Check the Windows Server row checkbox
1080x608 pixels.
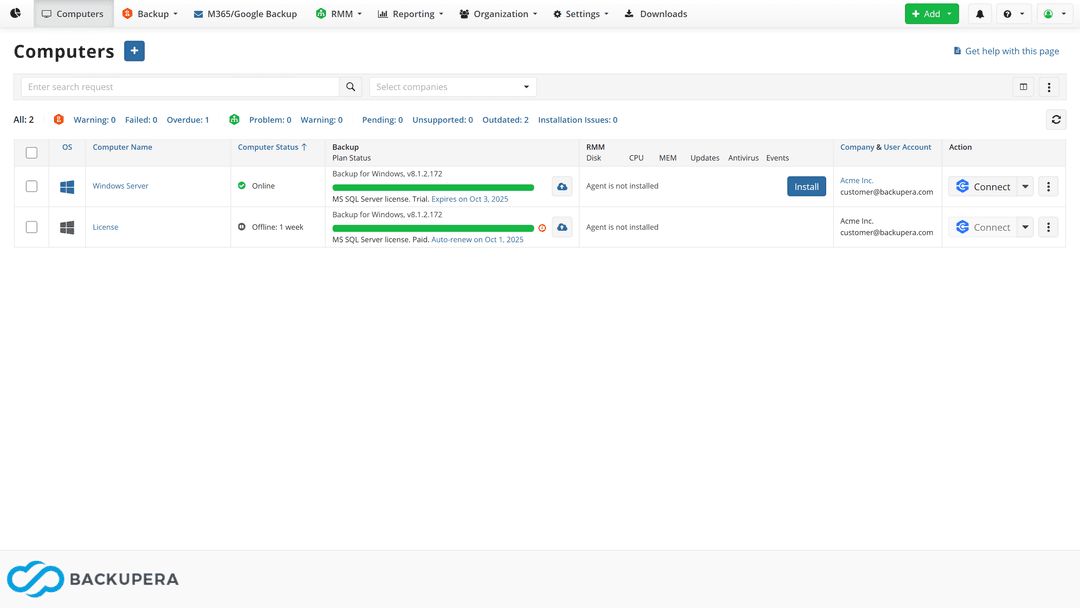pyautogui.click(x=31, y=186)
